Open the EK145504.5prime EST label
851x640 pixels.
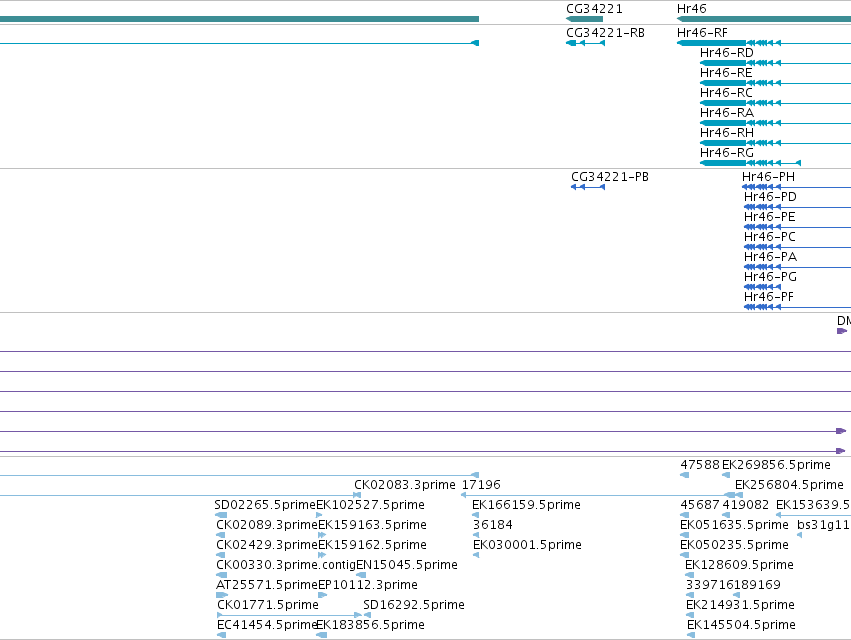[x=741, y=625]
